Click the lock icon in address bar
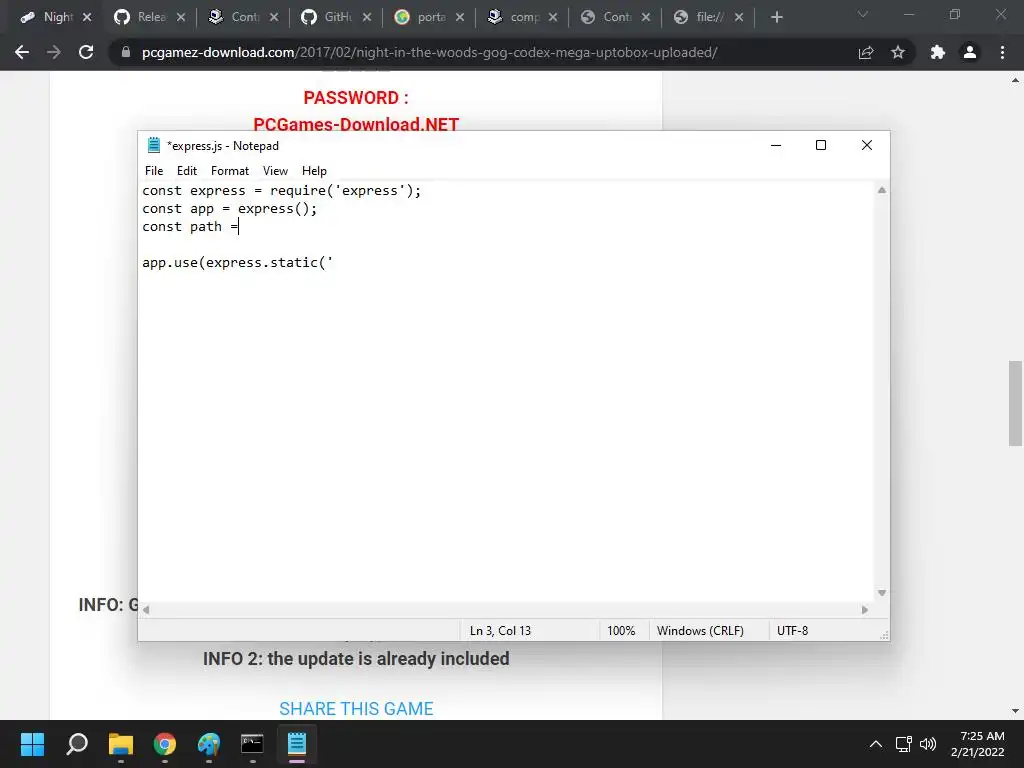 coord(126,52)
